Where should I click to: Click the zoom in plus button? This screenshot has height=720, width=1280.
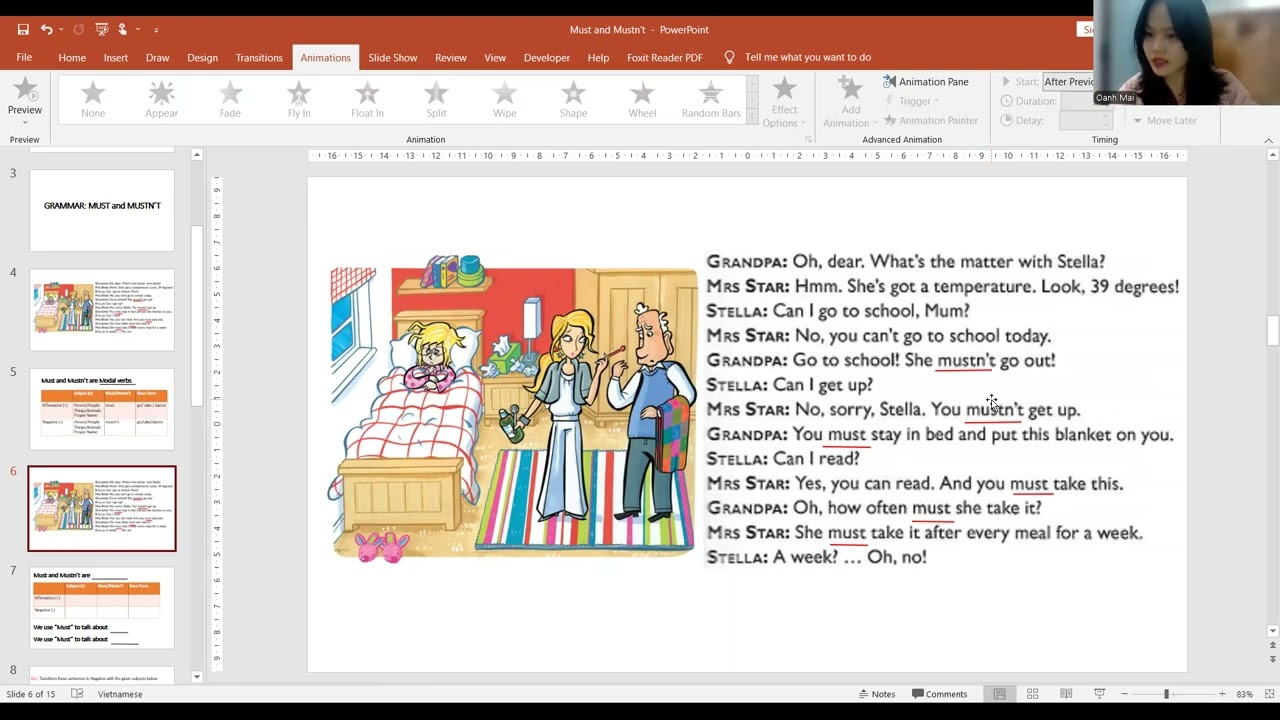pos(1221,694)
